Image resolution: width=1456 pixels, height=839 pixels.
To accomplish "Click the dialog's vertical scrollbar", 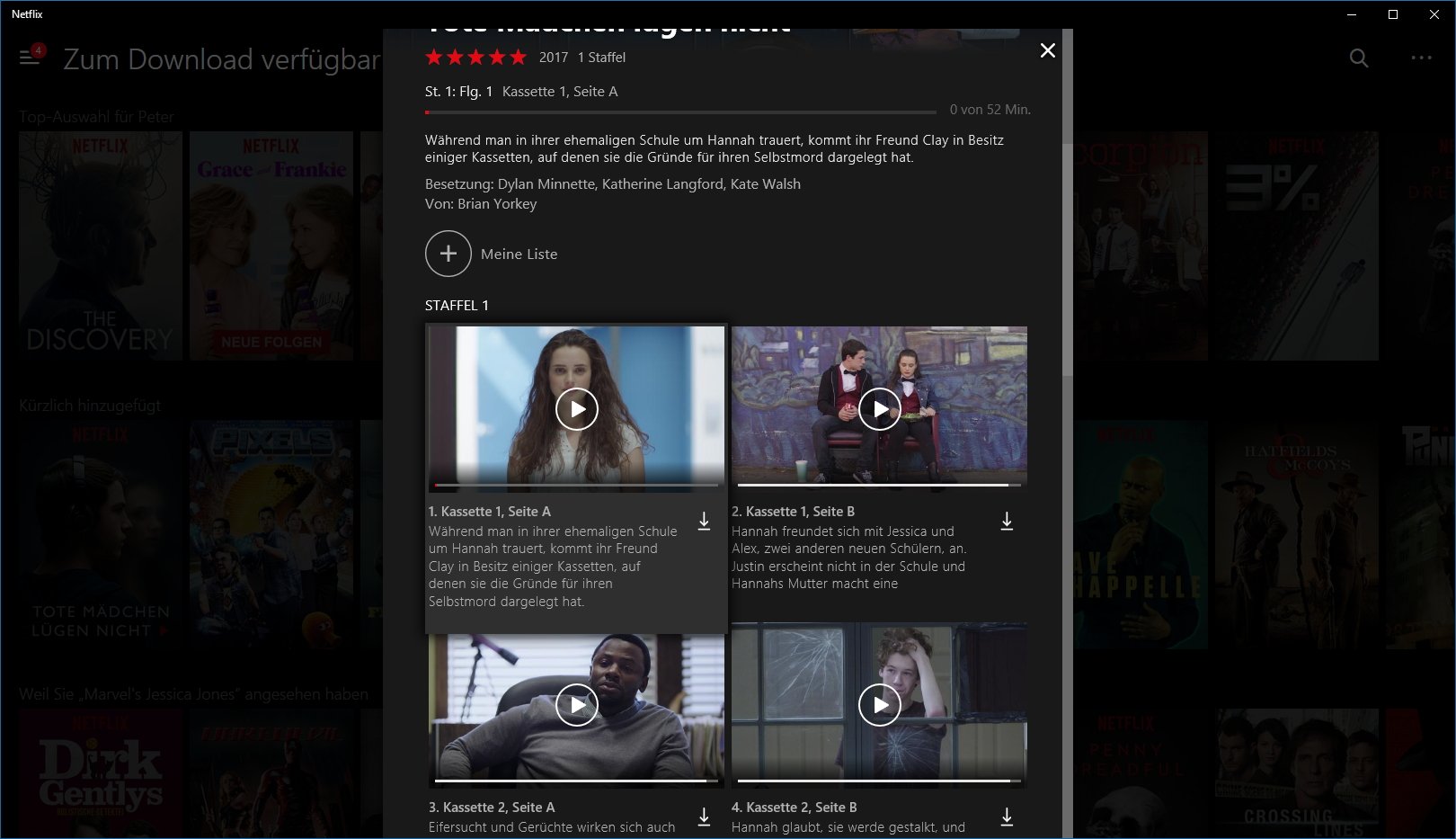I will click(x=1068, y=261).
